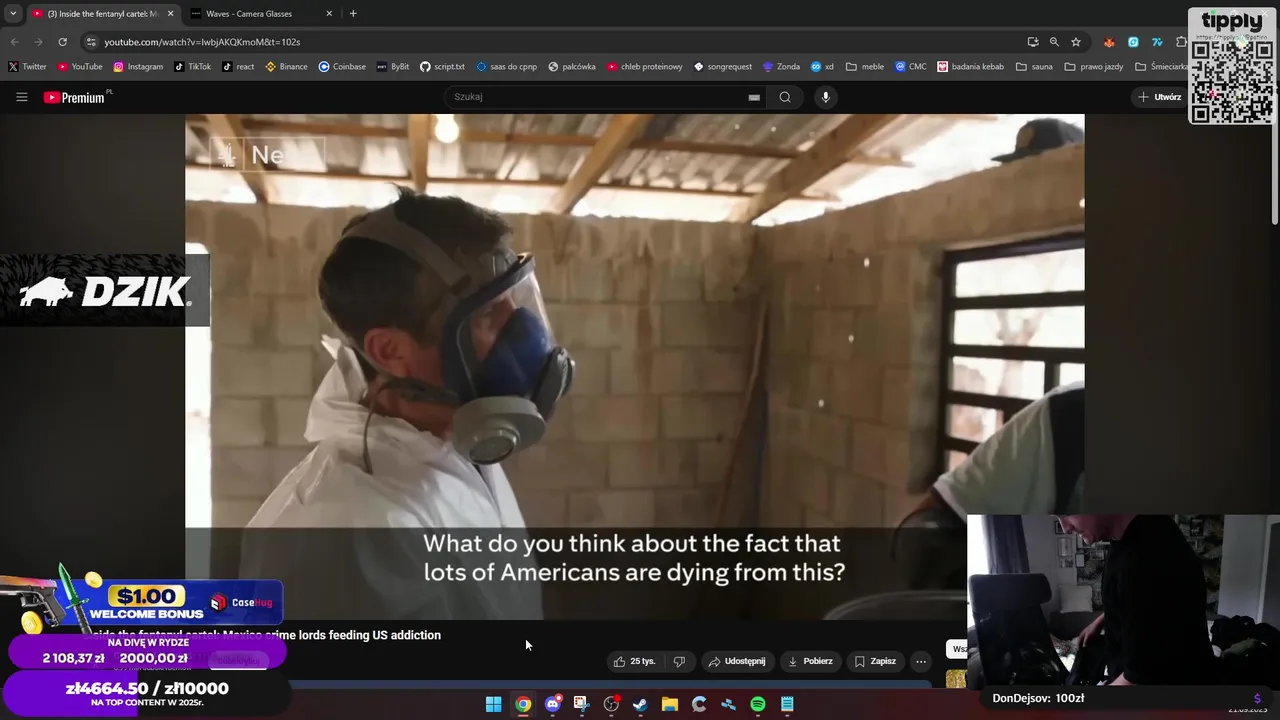View site information icon in address bar
The height and width of the screenshot is (720, 1280).
pos(91,42)
